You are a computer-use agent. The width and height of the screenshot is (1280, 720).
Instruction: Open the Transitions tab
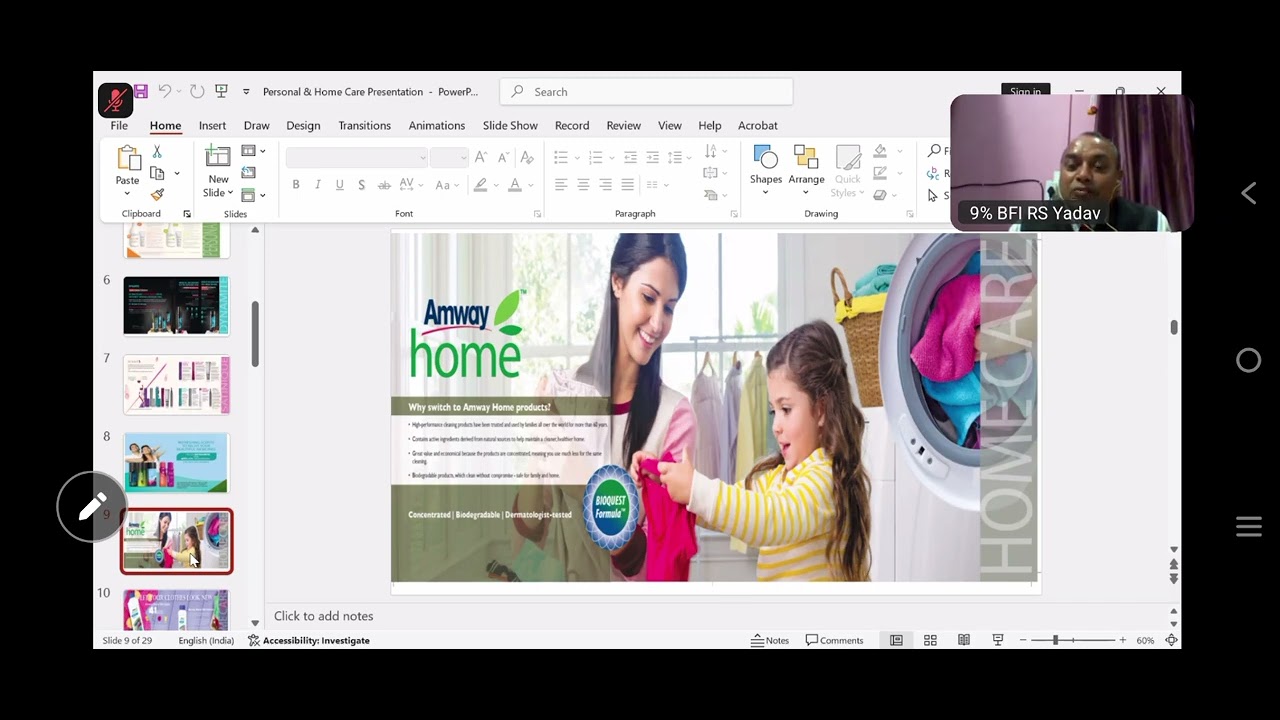[x=364, y=125]
